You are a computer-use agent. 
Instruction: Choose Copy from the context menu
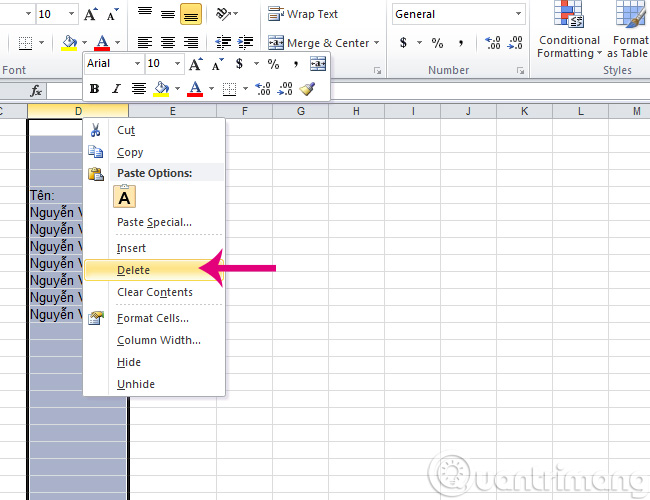[x=154, y=152]
